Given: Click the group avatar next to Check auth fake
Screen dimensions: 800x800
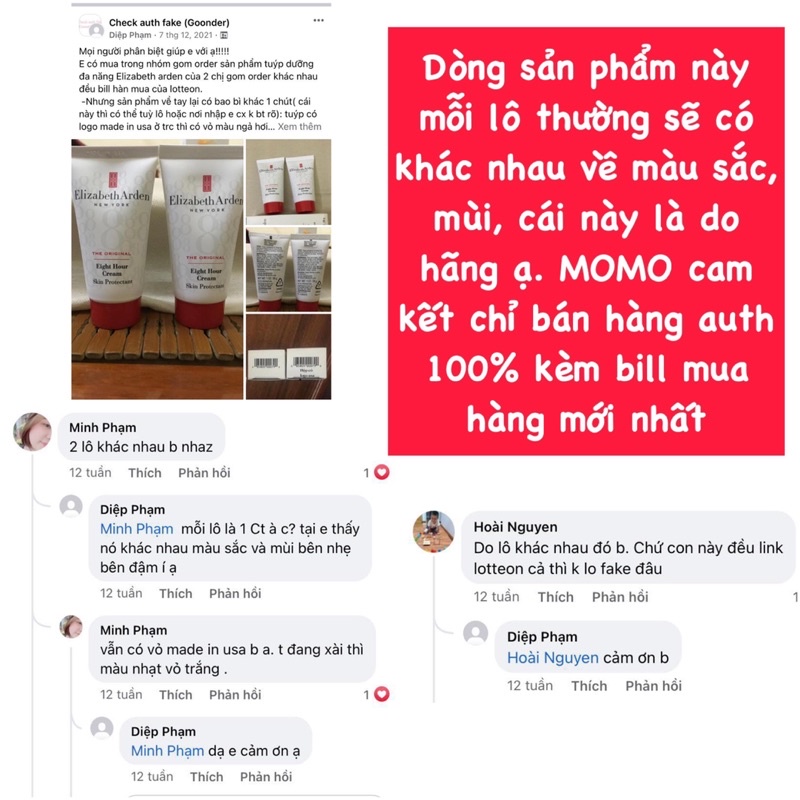Looking at the screenshot, I should point(91,26).
